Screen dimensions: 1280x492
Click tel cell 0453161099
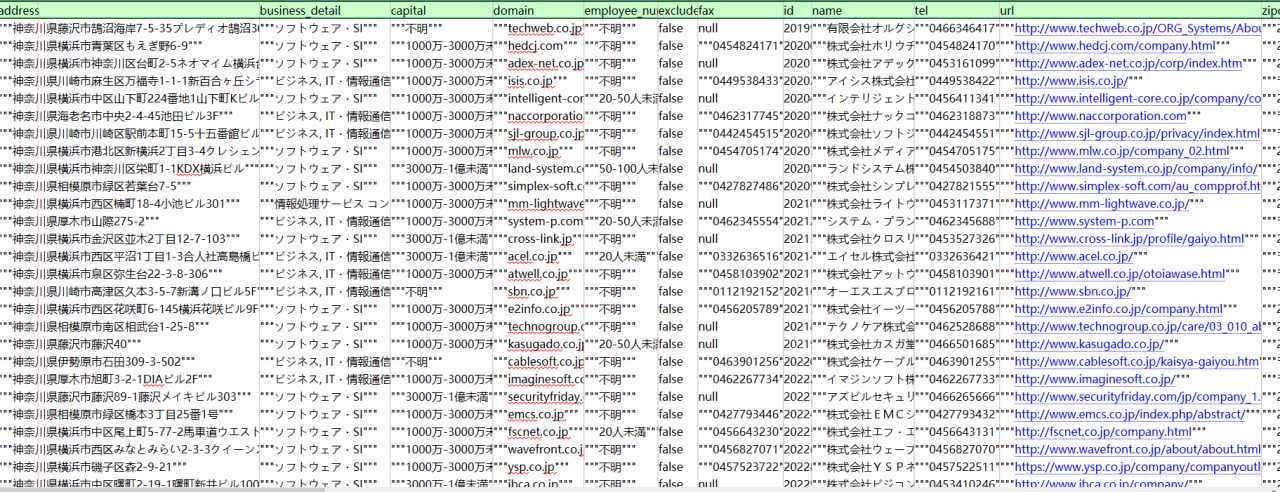[x=955, y=64]
